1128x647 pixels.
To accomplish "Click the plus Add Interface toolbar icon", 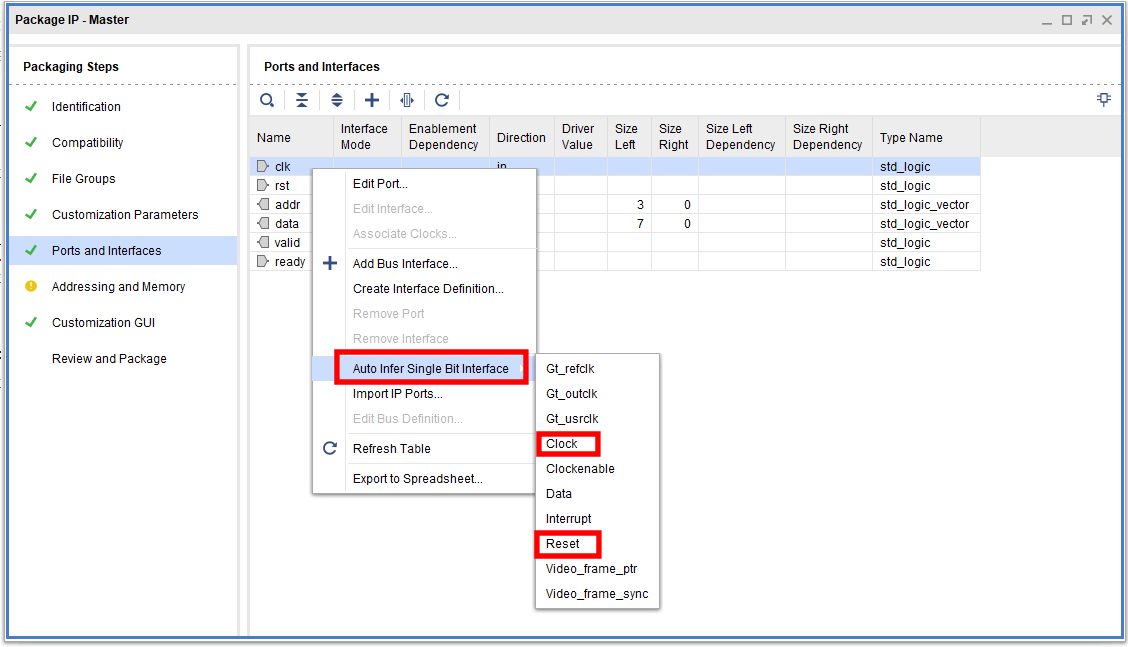I will [x=372, y=100].
